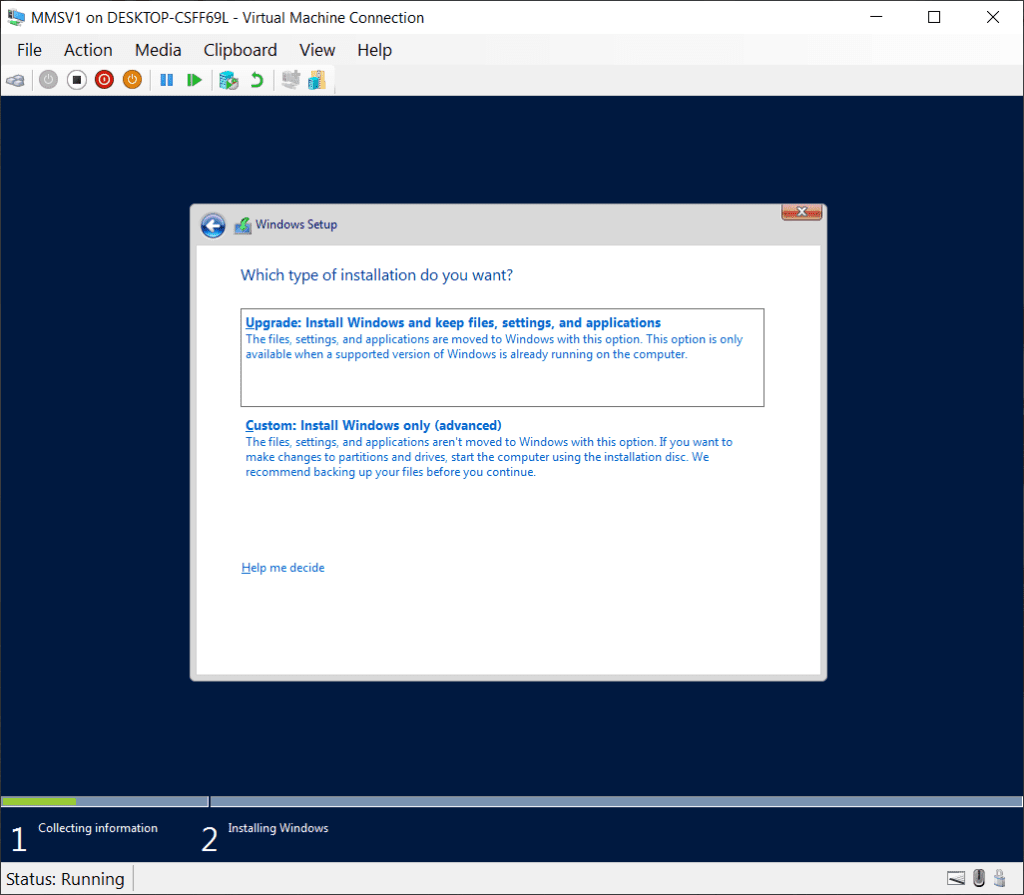This screenshot has height=895, width=1024.
Task: Create a checkpoint from the toolbar
Action: point(229,80)
